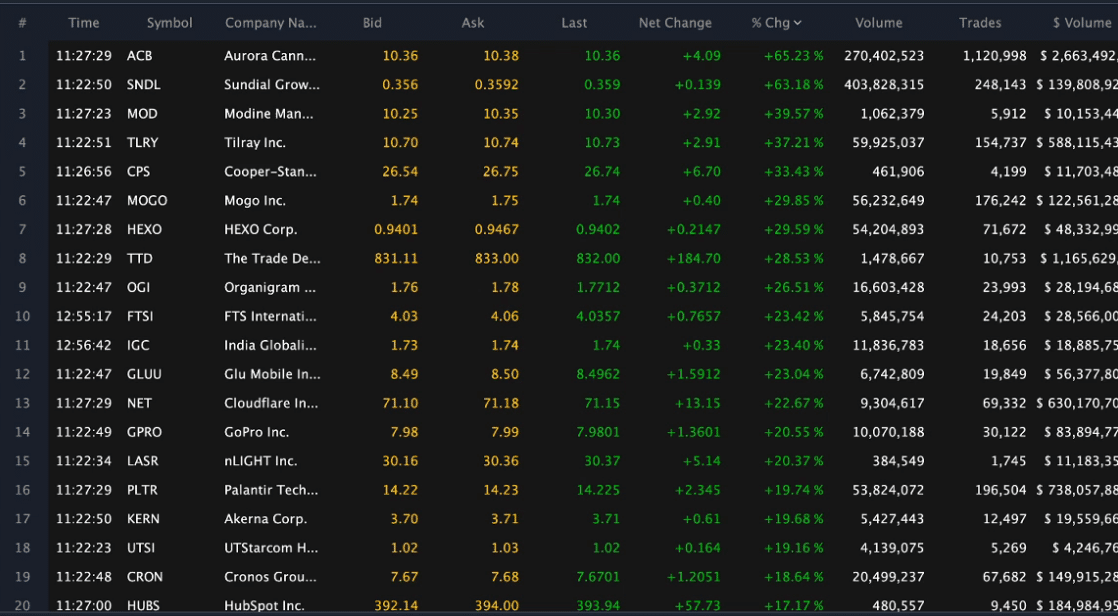Sort by the Trades column header
The image size is (1118, 616).
(980, 23)
